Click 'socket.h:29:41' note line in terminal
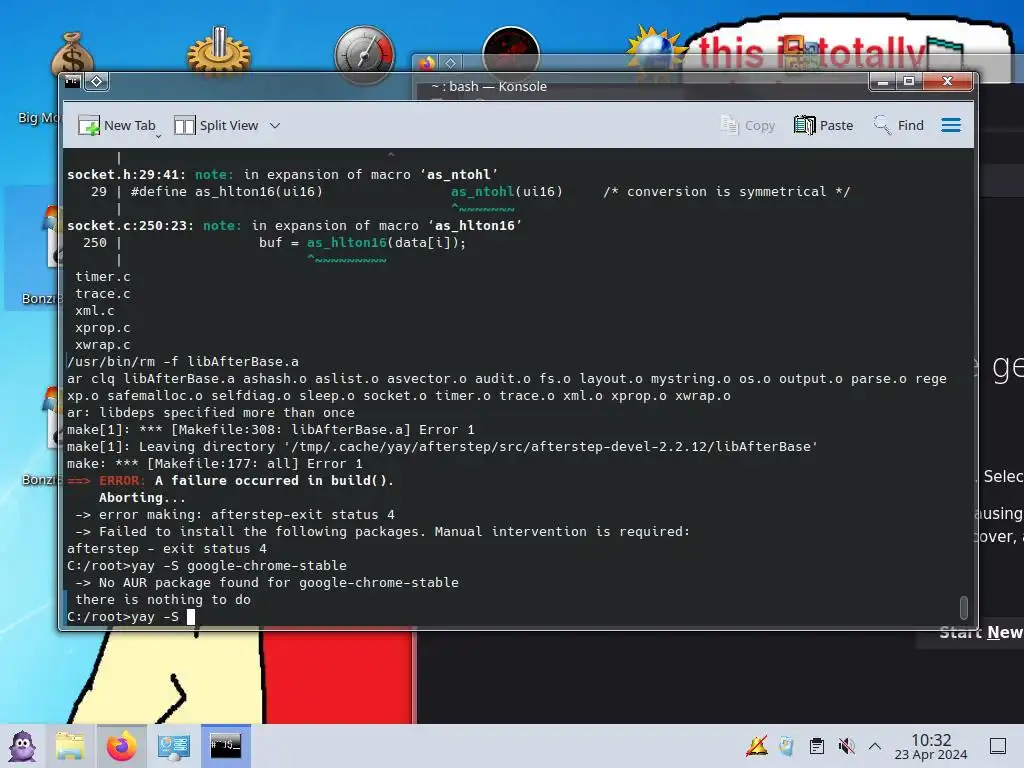The image size is (1024, 768). pos(282,174)
